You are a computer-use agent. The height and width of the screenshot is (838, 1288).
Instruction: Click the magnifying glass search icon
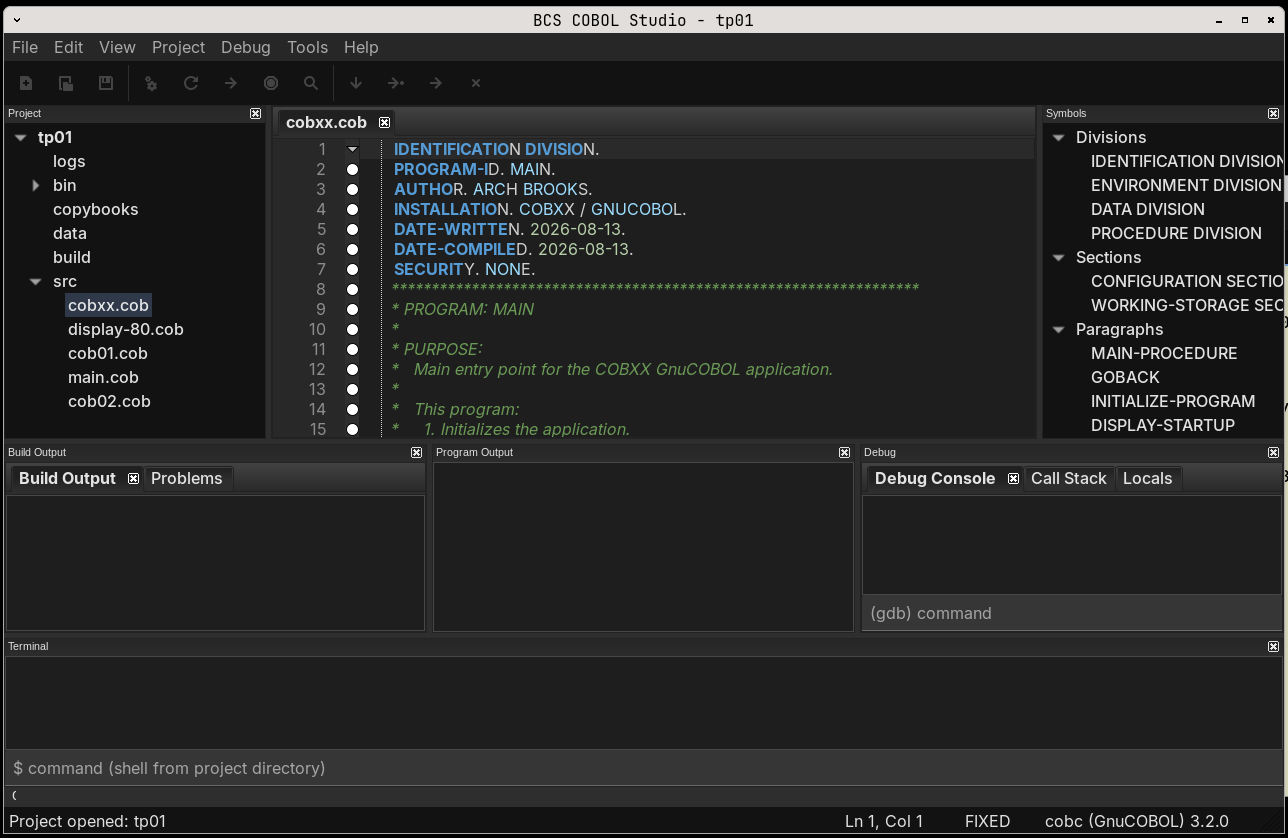311,83
